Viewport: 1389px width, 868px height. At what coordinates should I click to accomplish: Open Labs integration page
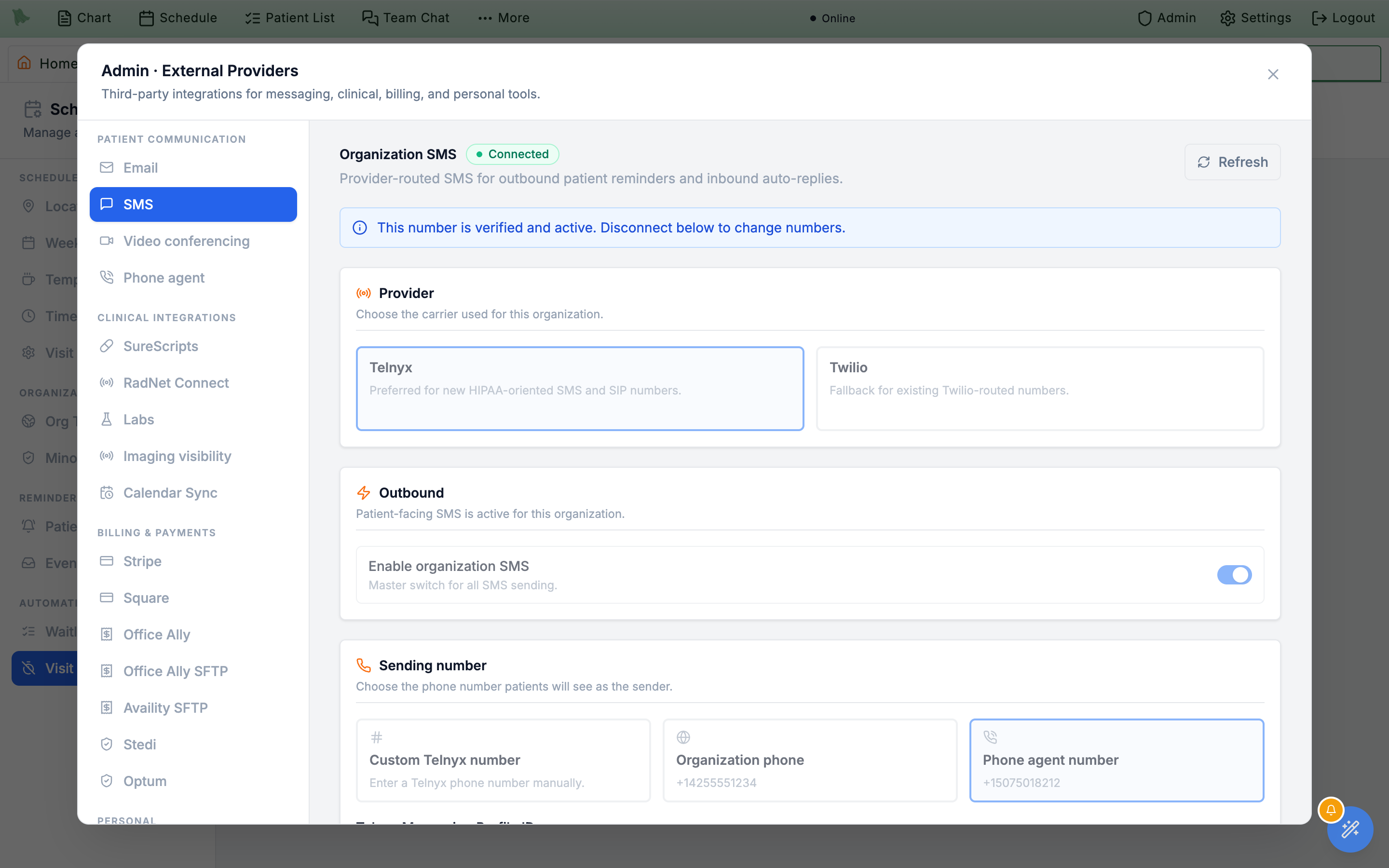click(193, 420)
